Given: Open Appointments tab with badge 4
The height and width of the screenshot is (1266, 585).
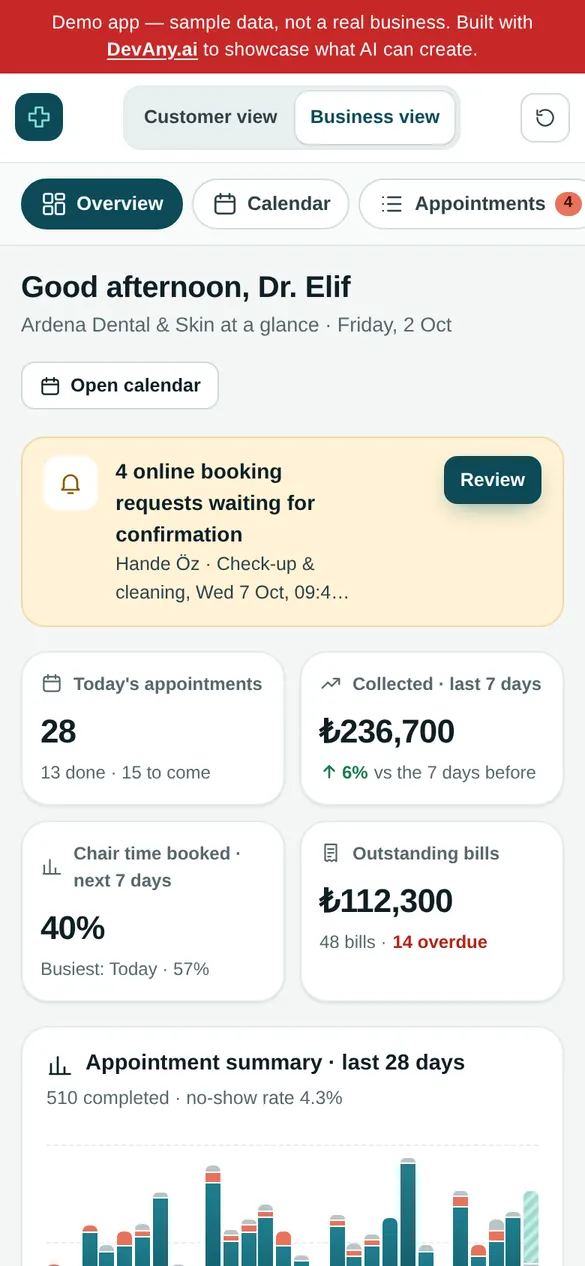Looking at the screenshot, I should [x=472, y=204].
